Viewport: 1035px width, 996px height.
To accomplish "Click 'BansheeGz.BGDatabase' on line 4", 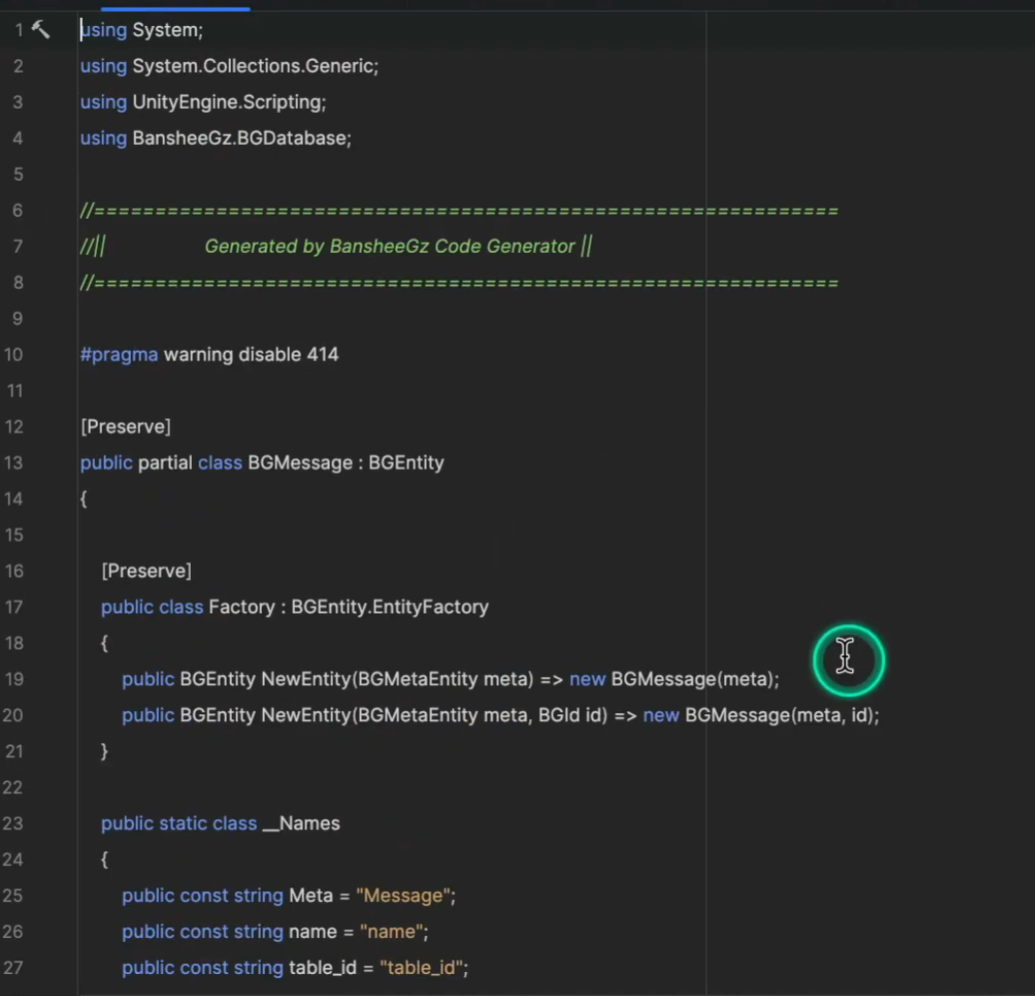I will 239,138.
